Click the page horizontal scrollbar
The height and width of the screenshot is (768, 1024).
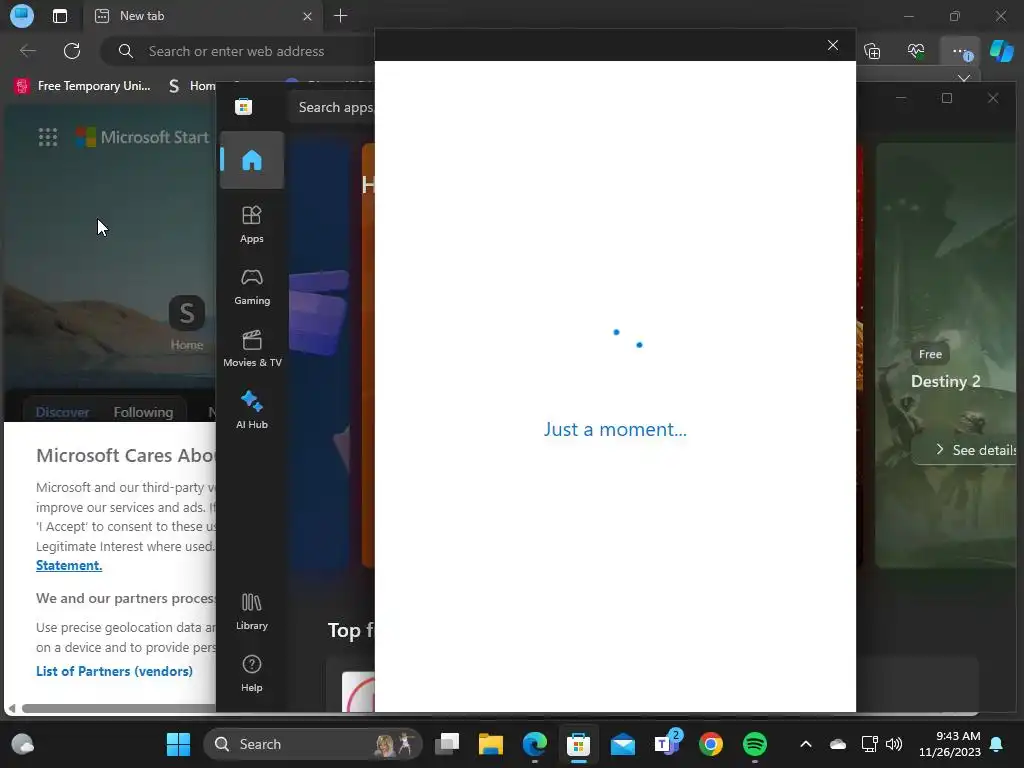(118, 709)
